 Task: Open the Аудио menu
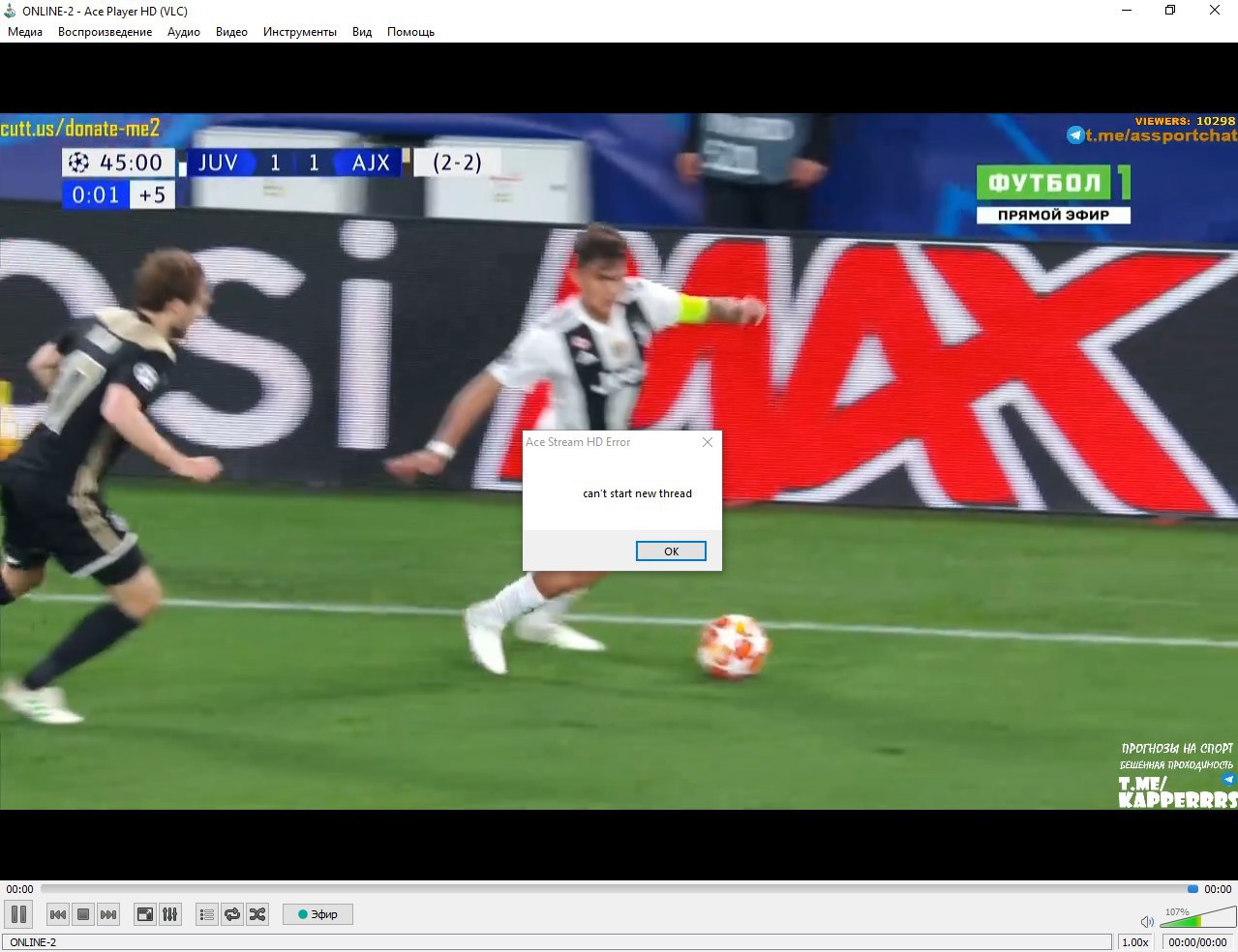pyautogui.click(x=184, y=32)
